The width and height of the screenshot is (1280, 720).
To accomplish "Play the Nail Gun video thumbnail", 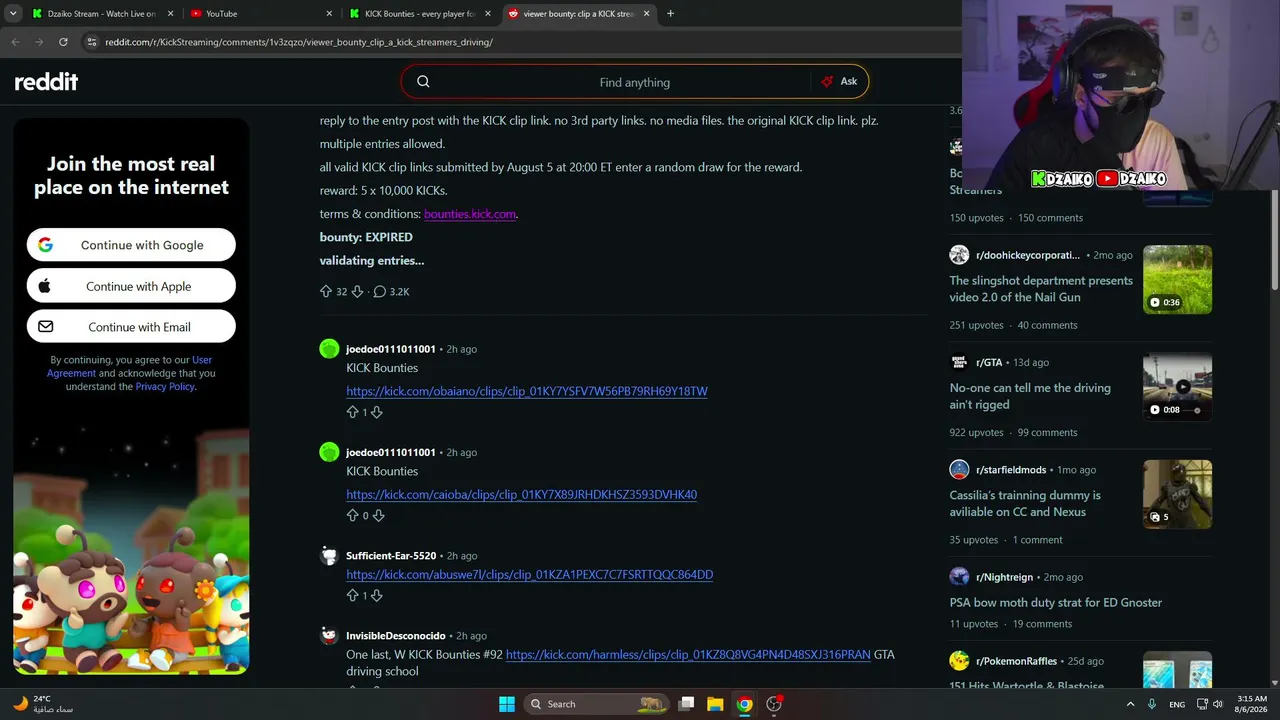I will 1177,280.
